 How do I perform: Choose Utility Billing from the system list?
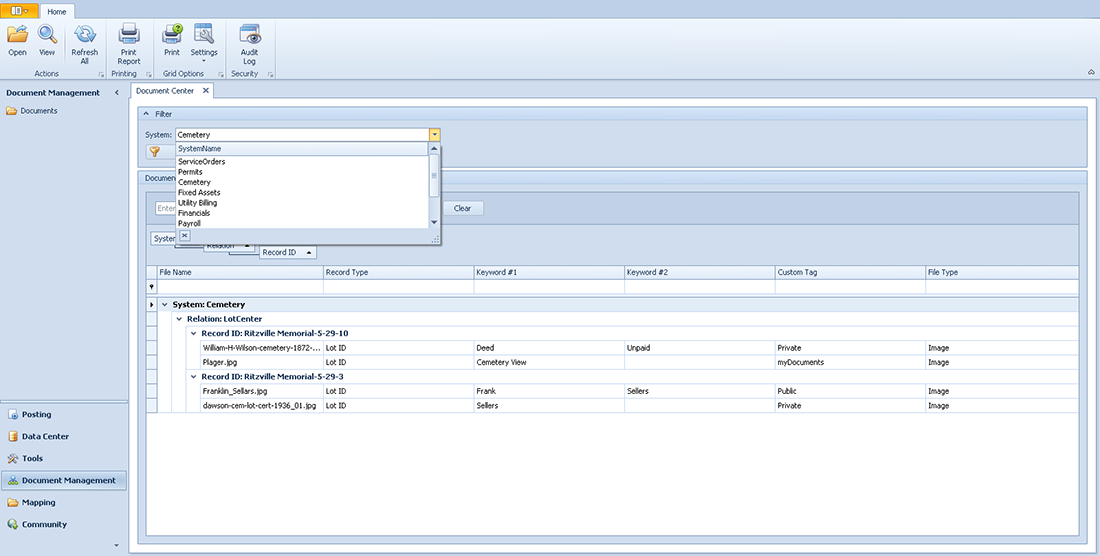(x=302, y=203)
